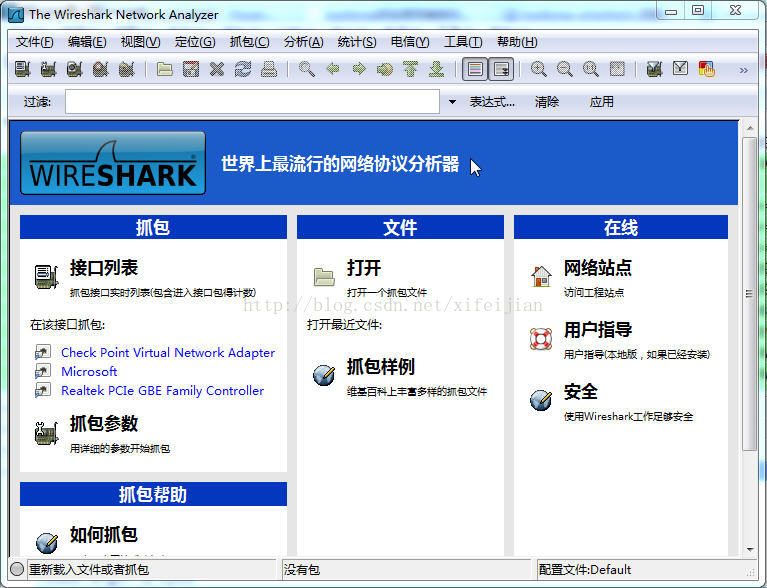The height and width of the screenshot is (588, 767).
Task: Select Check Point Virtual Network Adapter interface
Action: tap(168, 353)
